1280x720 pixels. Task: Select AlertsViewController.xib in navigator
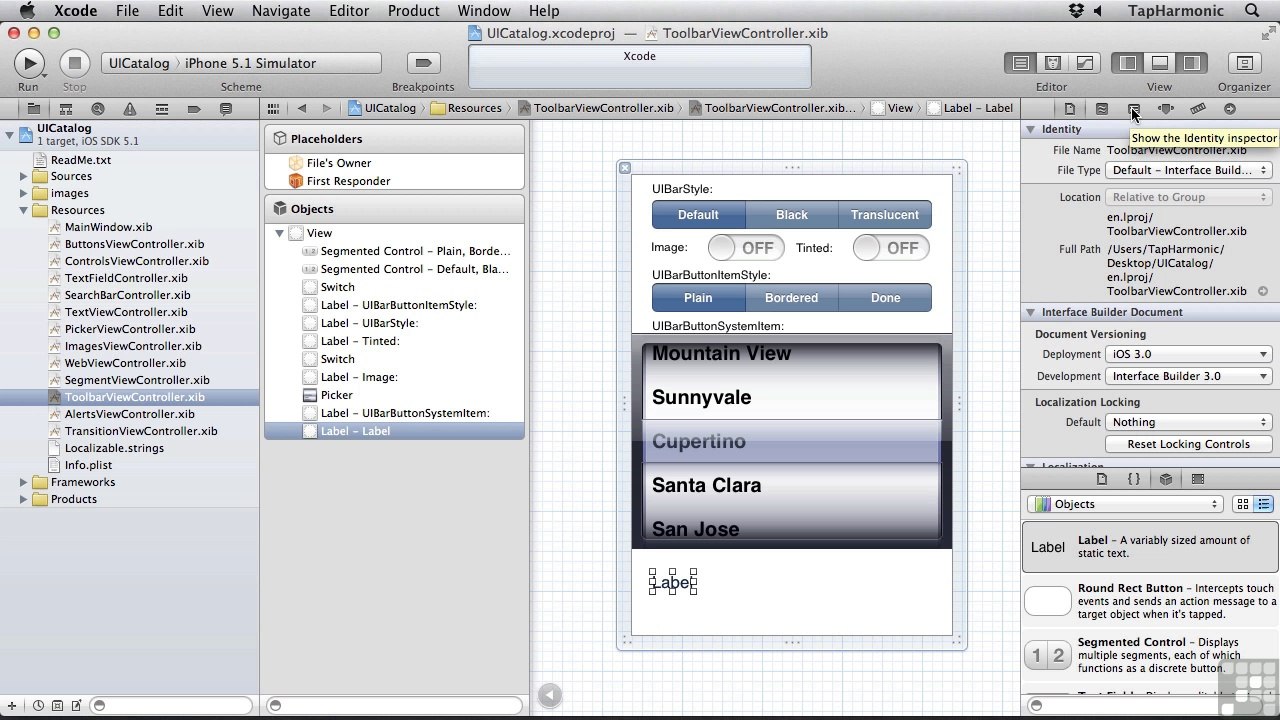point(130,414)
